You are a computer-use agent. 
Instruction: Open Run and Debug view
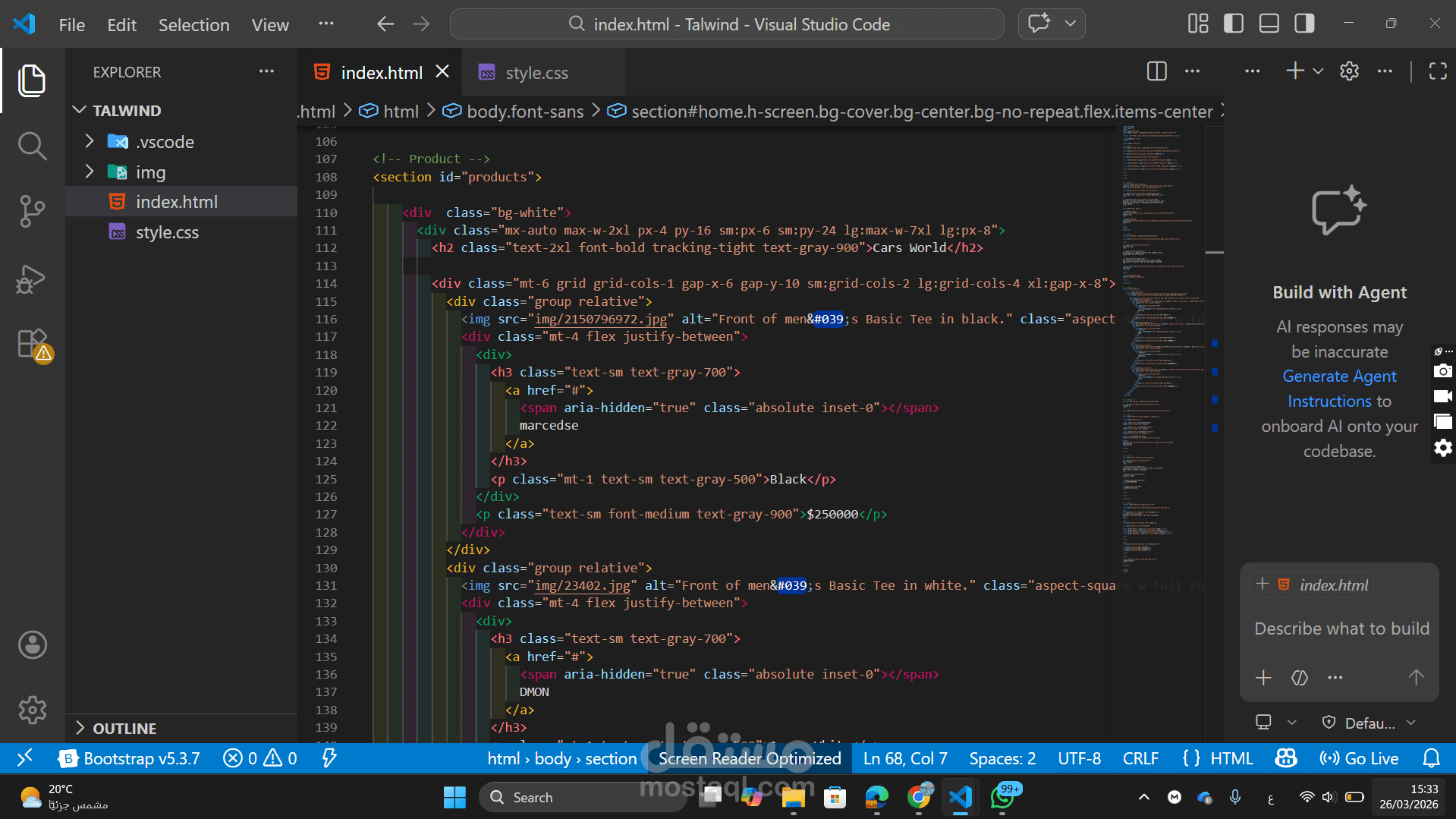(x=32, y=279)
